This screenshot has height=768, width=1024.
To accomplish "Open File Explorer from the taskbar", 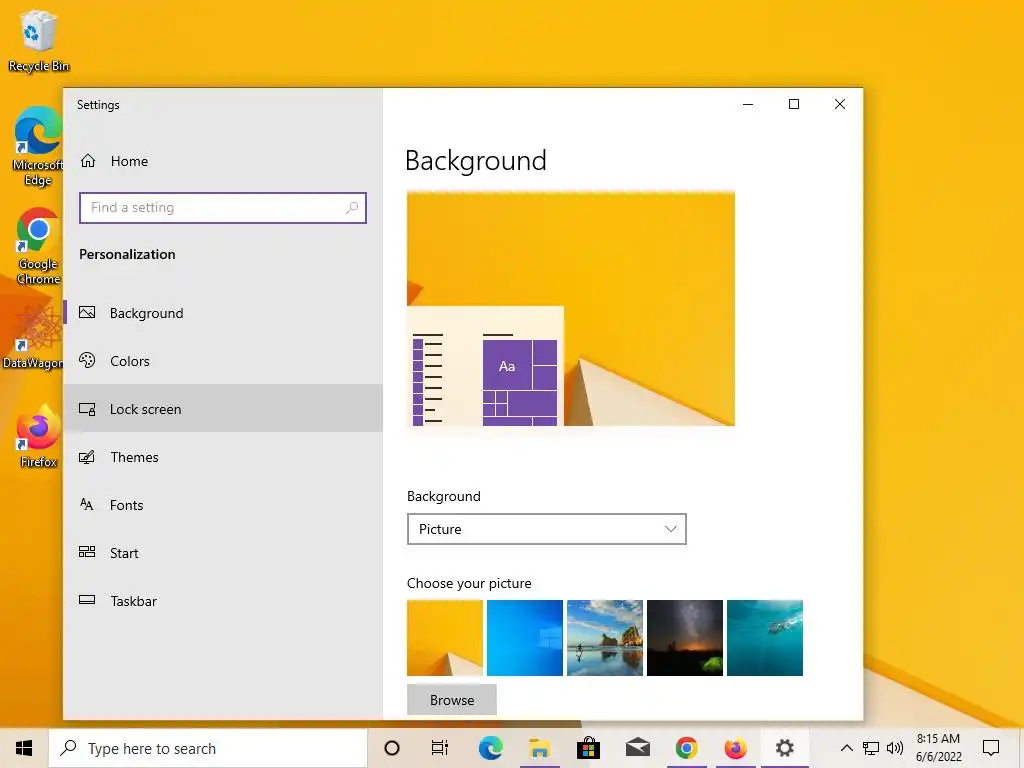I will (539, 748).
